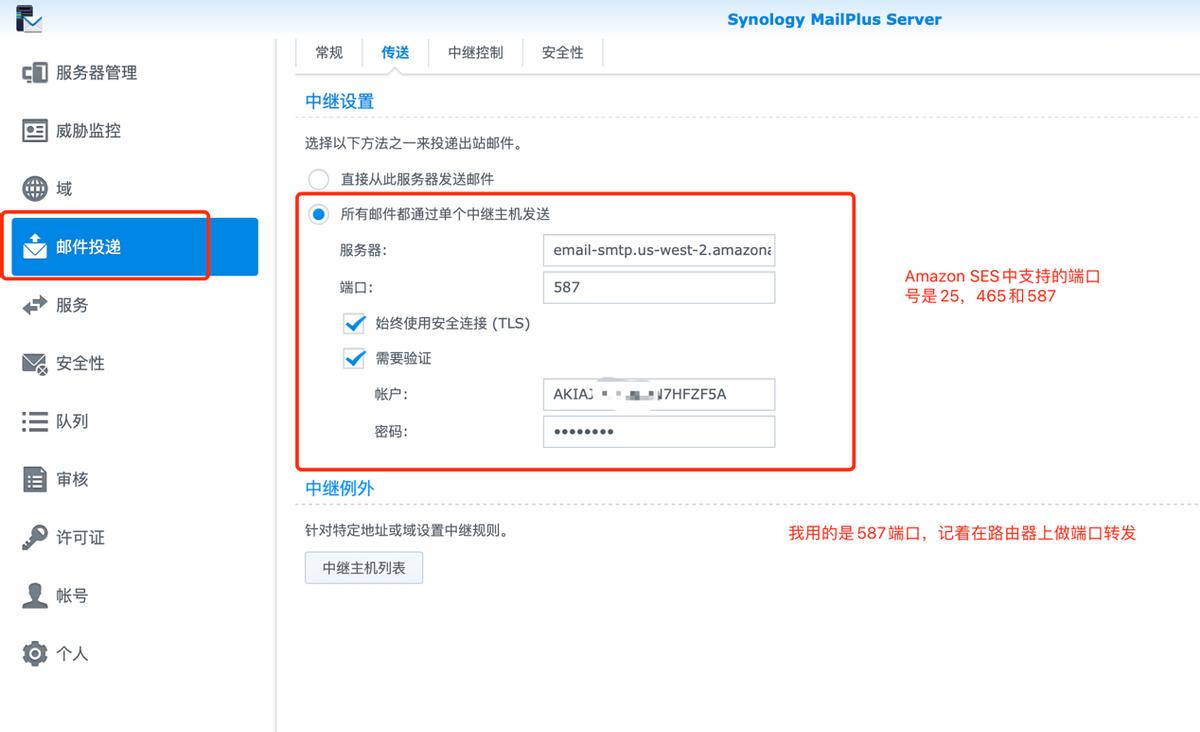The height and width of the screenshot is (732, 1200).
Task: Open 安全性 in the sidebar
Action: point(135,363)
